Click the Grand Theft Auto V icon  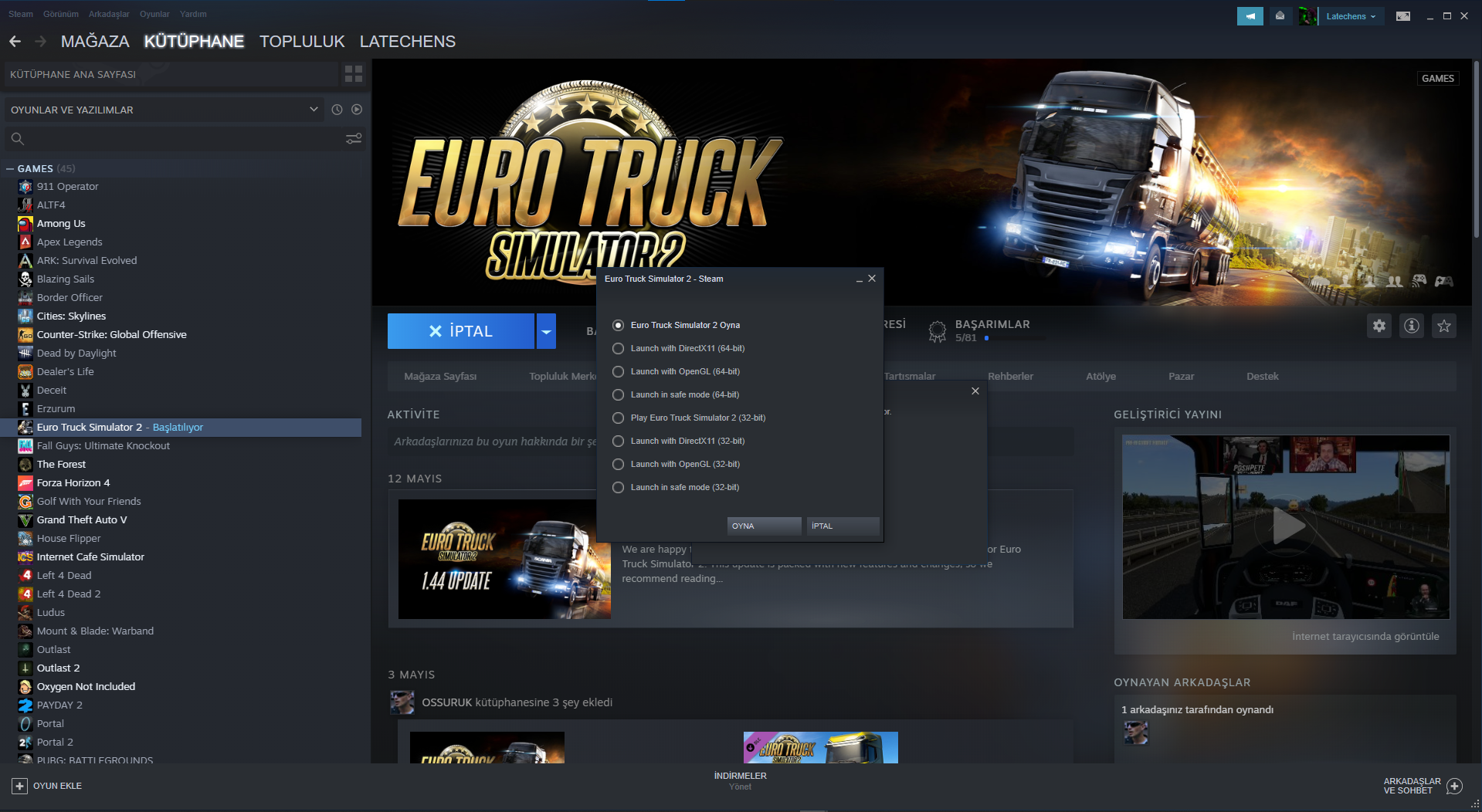click(x=25, y=520)
